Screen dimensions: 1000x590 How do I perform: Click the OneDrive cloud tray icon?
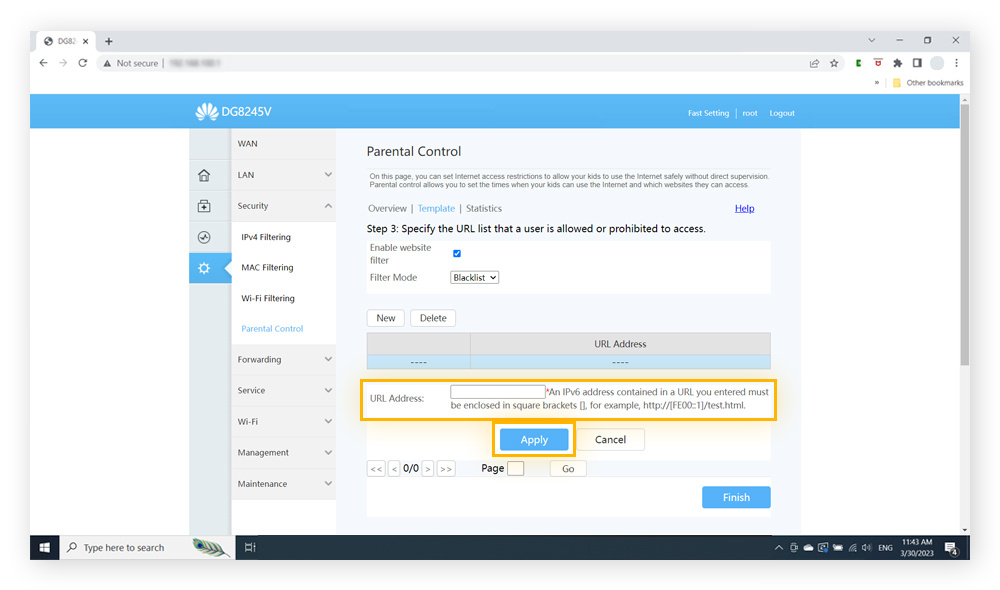pos(808,548)
